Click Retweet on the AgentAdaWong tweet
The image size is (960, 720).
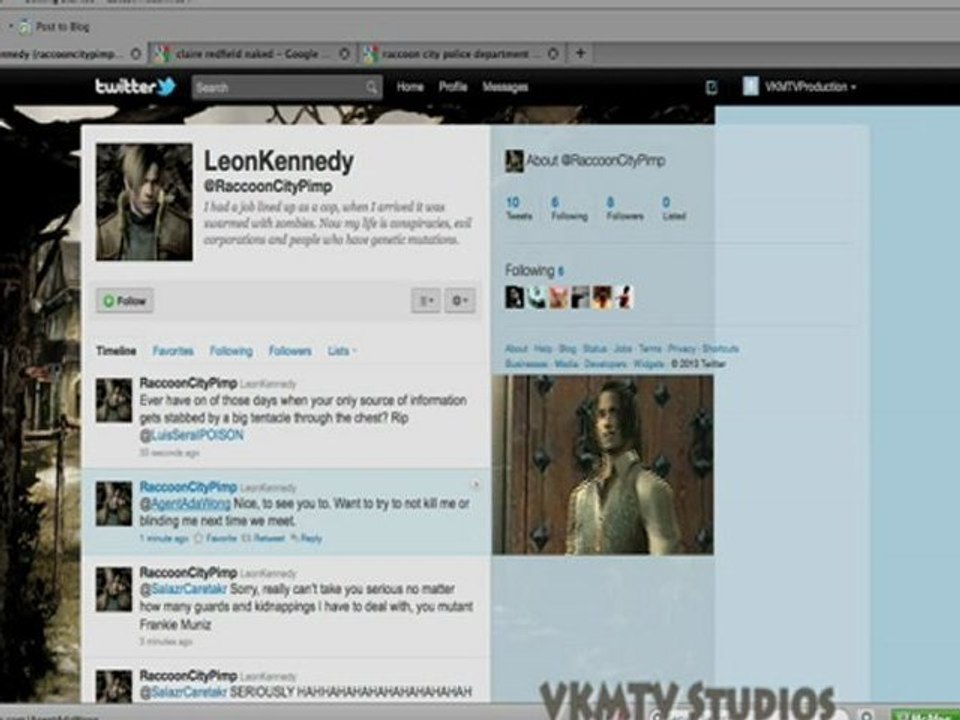264,538
